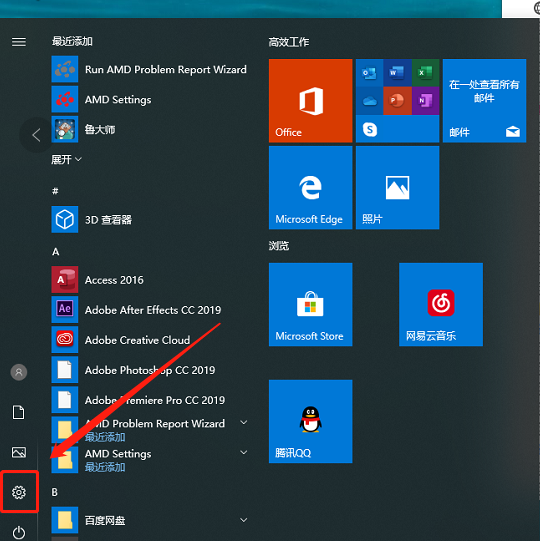The image size is (540, 541).
Task: Open the 邮件 mail tile
Action: [x=484, y=100]
